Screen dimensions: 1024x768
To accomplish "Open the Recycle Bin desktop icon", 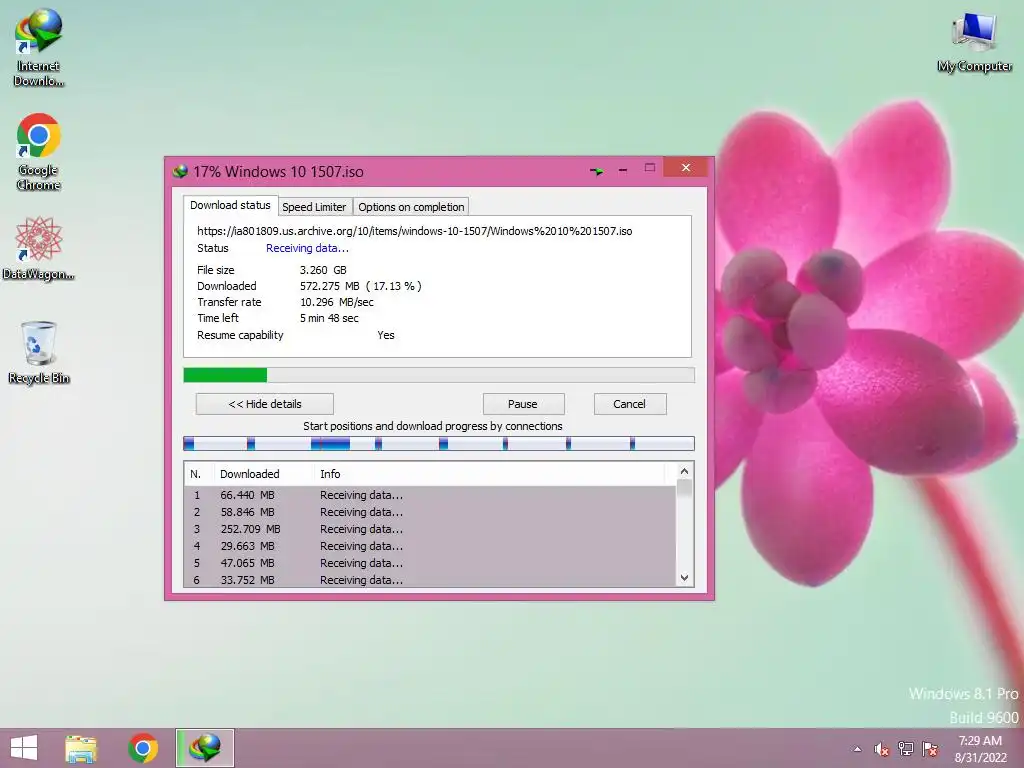I will click(x=39, y=353).
